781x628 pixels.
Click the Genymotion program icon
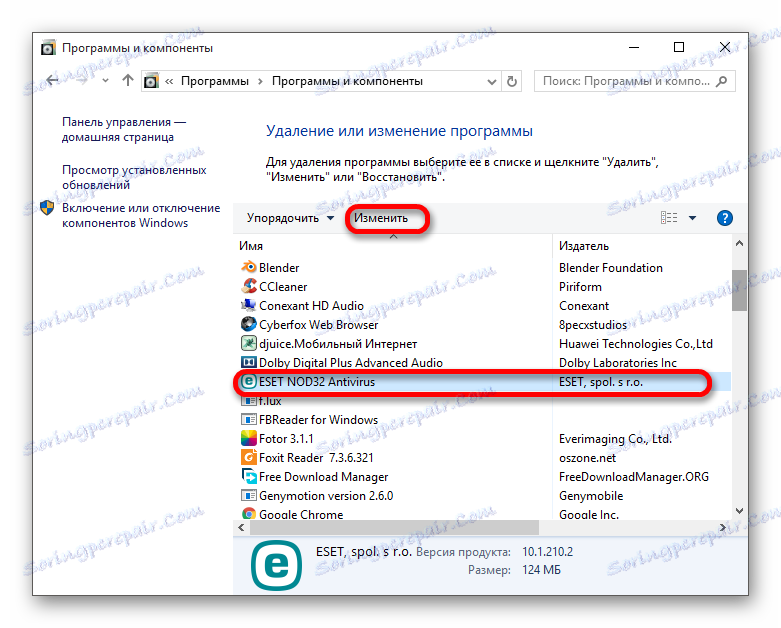pyautogui.click(x=249, y=495)
